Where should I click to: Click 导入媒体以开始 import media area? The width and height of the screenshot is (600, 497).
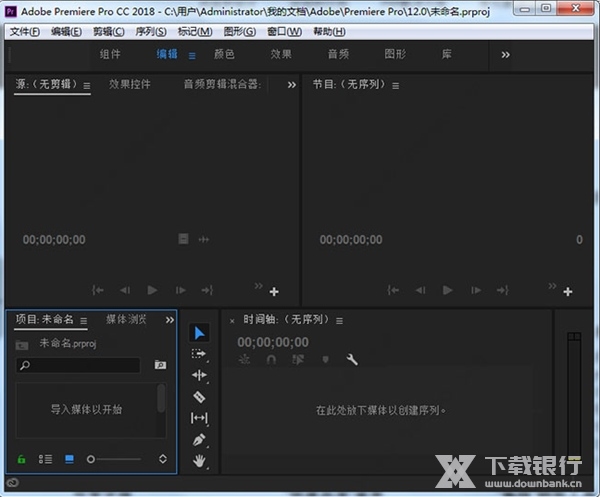pyautogui.click(x=86, y=409)
